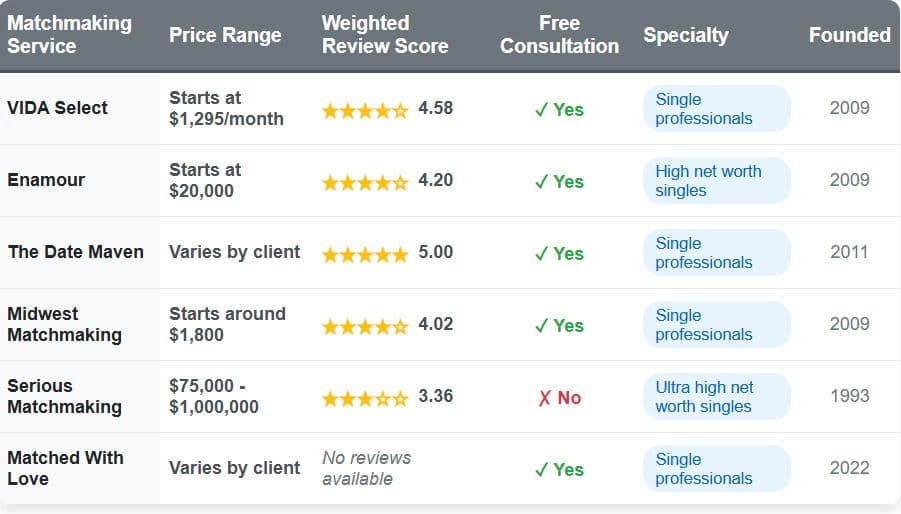This screenshot has width=901, height=514.
Task: Click the Founded column header
Action: click(849, 35)
